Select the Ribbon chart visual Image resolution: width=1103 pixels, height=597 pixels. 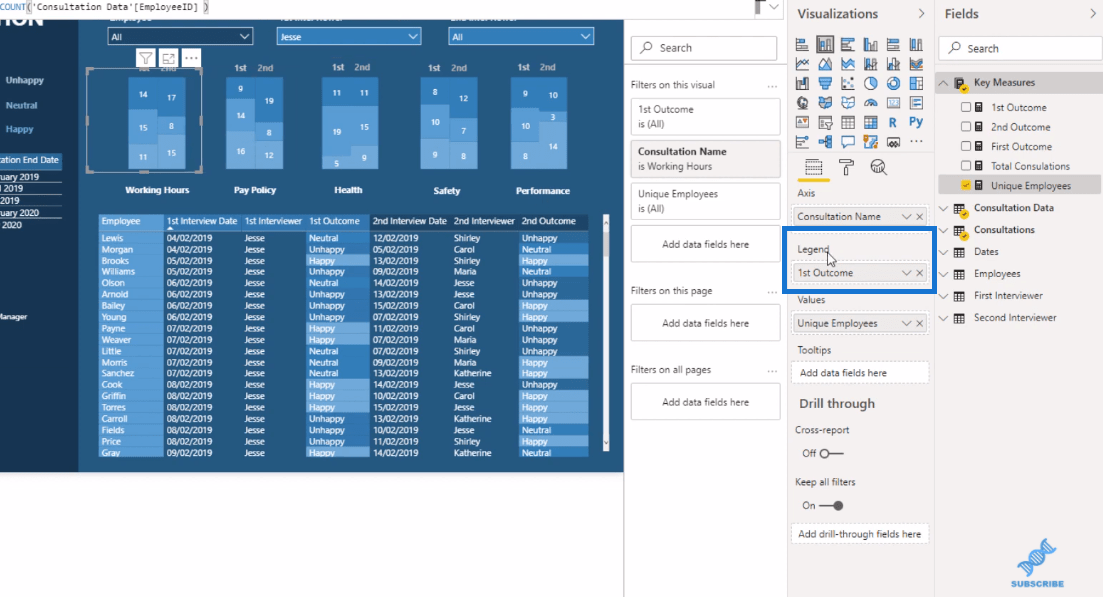[x=916, y=64]
